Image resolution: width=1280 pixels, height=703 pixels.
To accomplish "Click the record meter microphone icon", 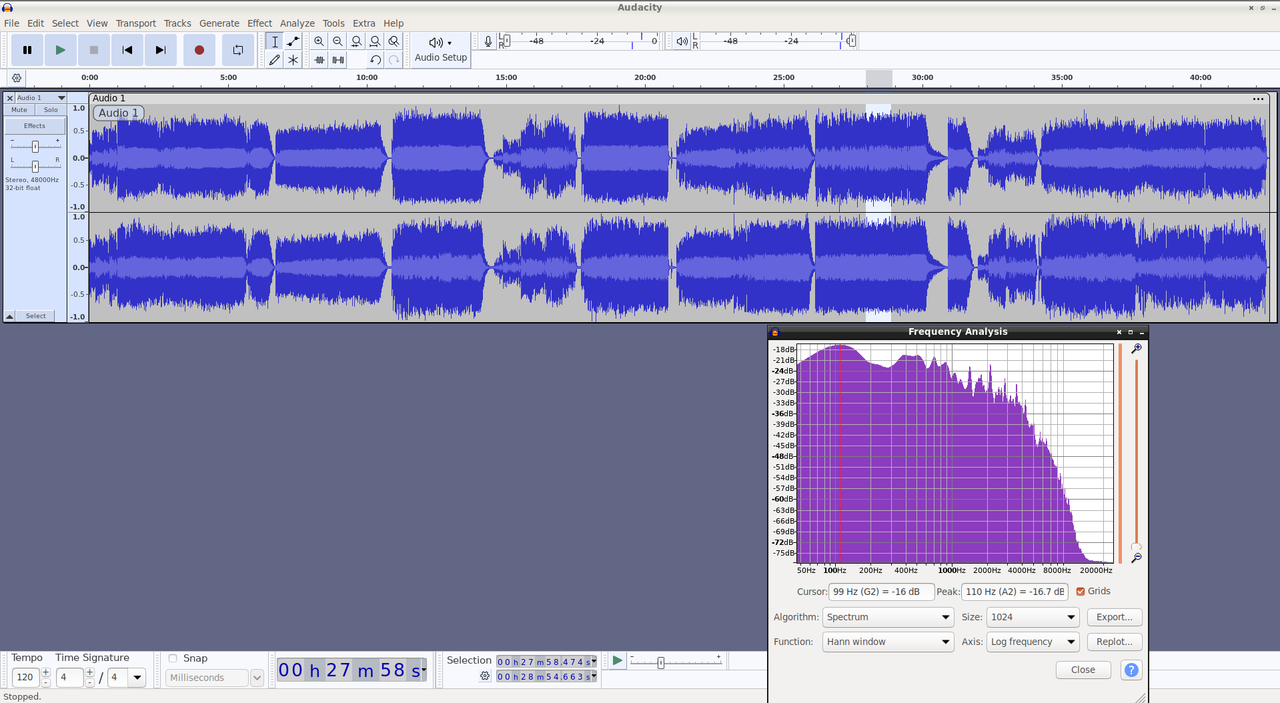I will click(x=488, y=41).
